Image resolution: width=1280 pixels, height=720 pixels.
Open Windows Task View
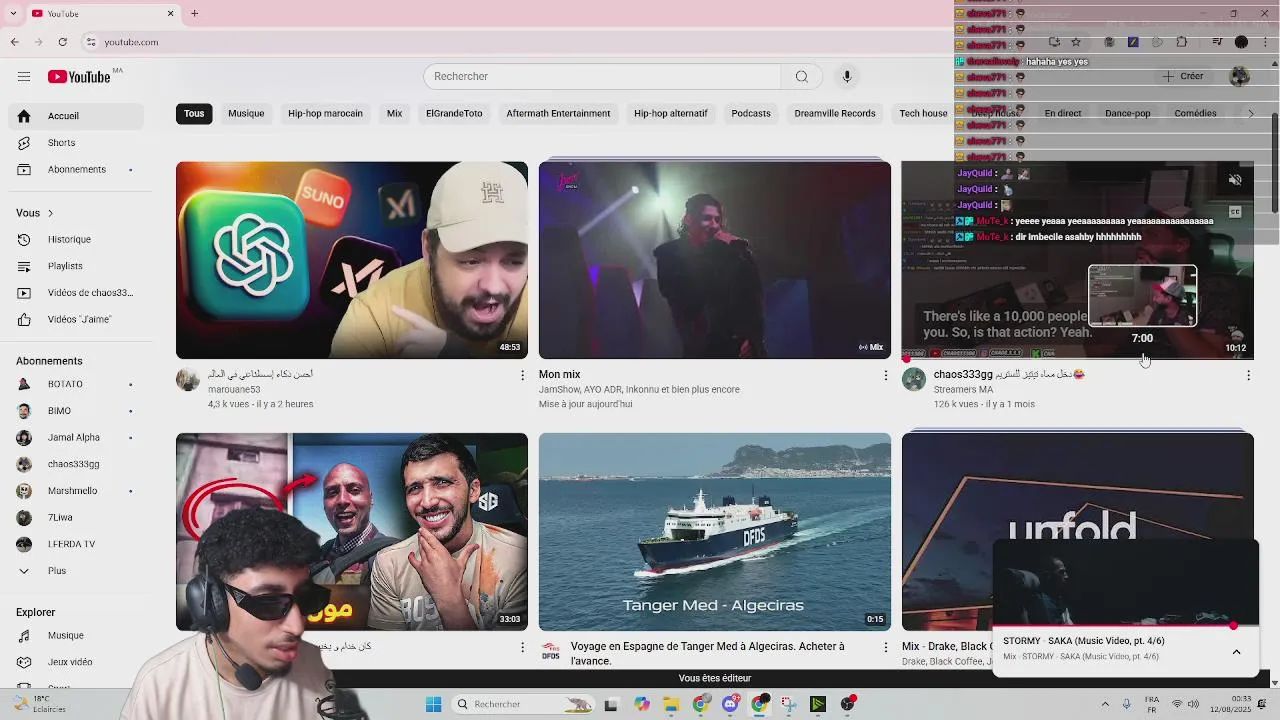coord(611,704)
